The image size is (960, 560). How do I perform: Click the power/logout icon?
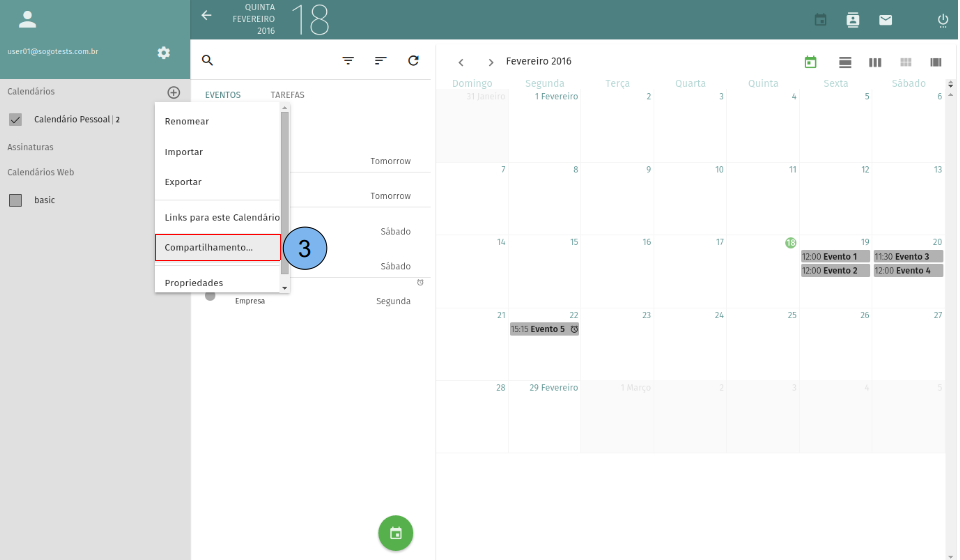[942, 20]
